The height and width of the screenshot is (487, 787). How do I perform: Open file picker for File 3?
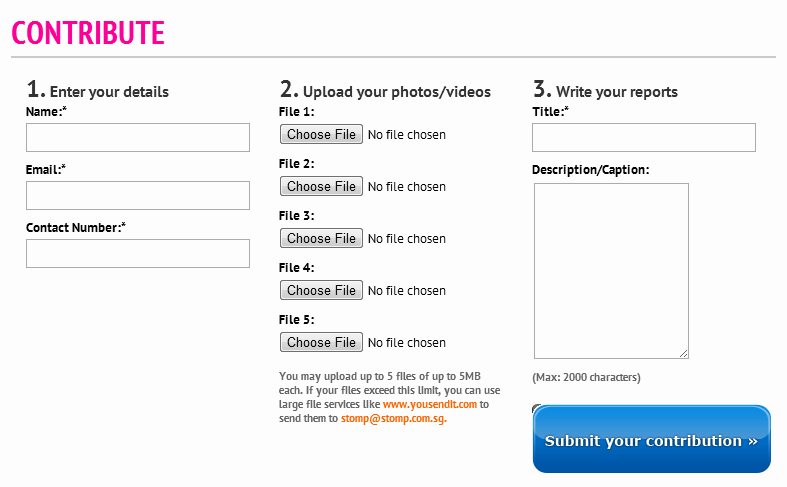pos(321,239)
